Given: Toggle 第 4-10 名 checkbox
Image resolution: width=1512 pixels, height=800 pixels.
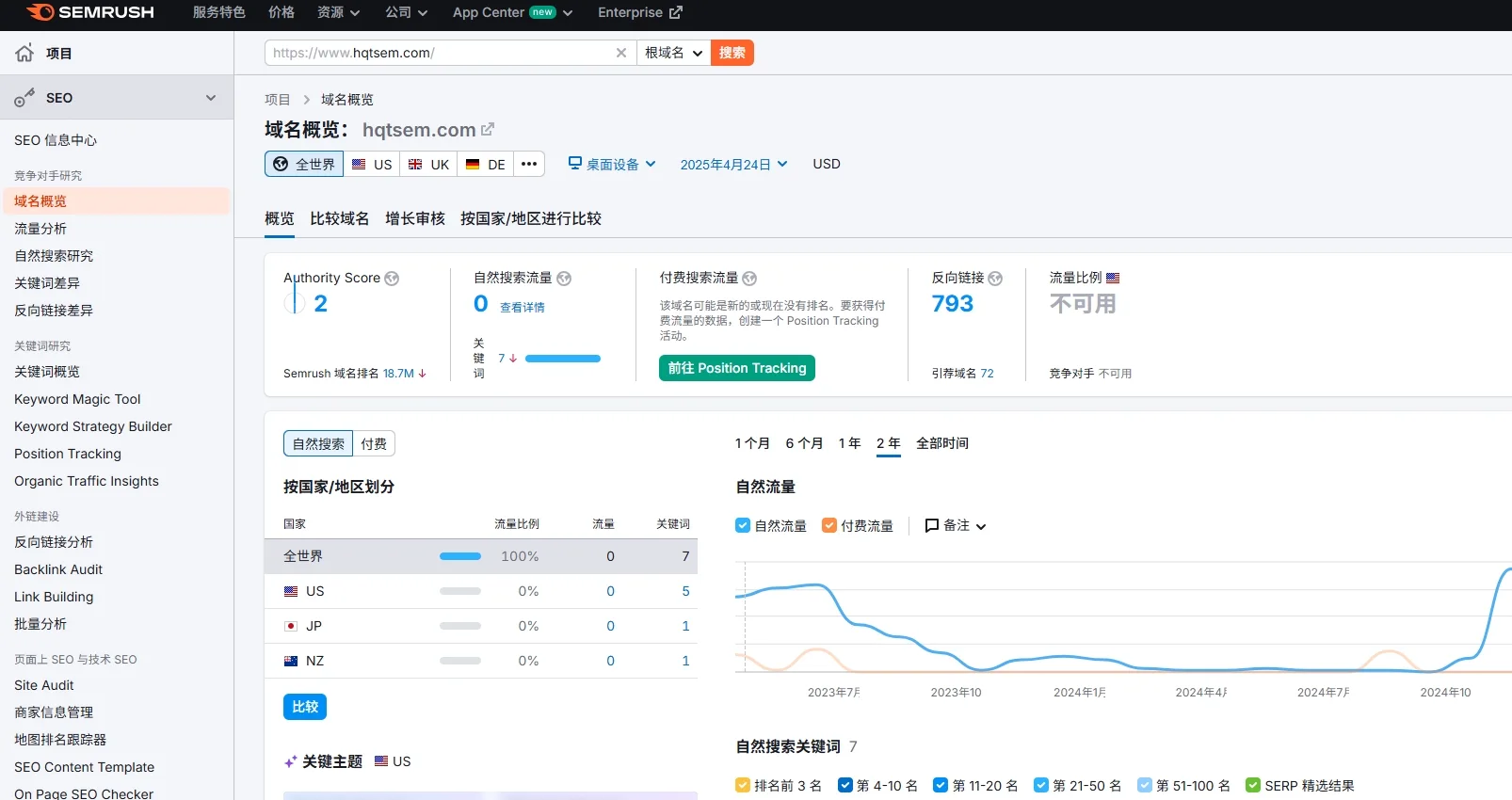Looking at the screenshot, I should pos(845,785).
